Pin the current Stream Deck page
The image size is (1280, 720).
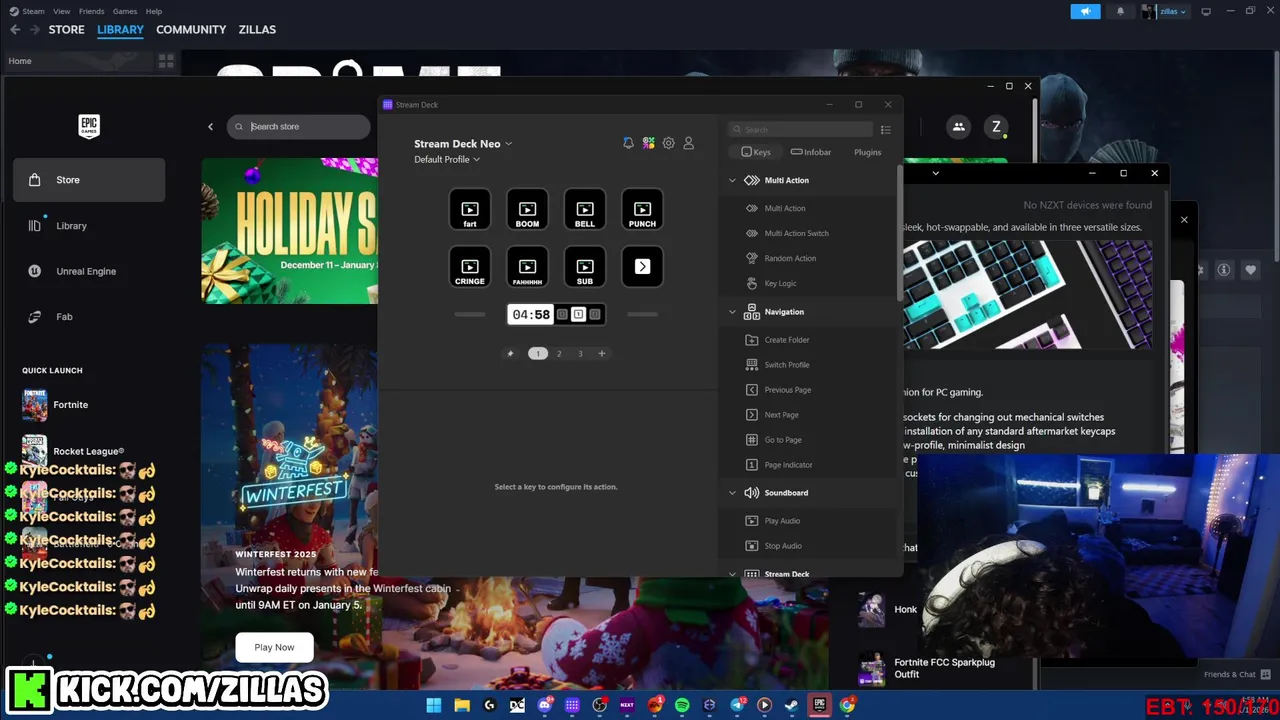[x=510, y=353]
